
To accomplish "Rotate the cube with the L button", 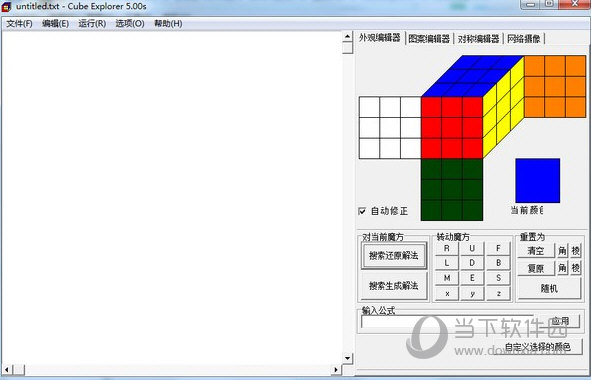I will [447, 263].
